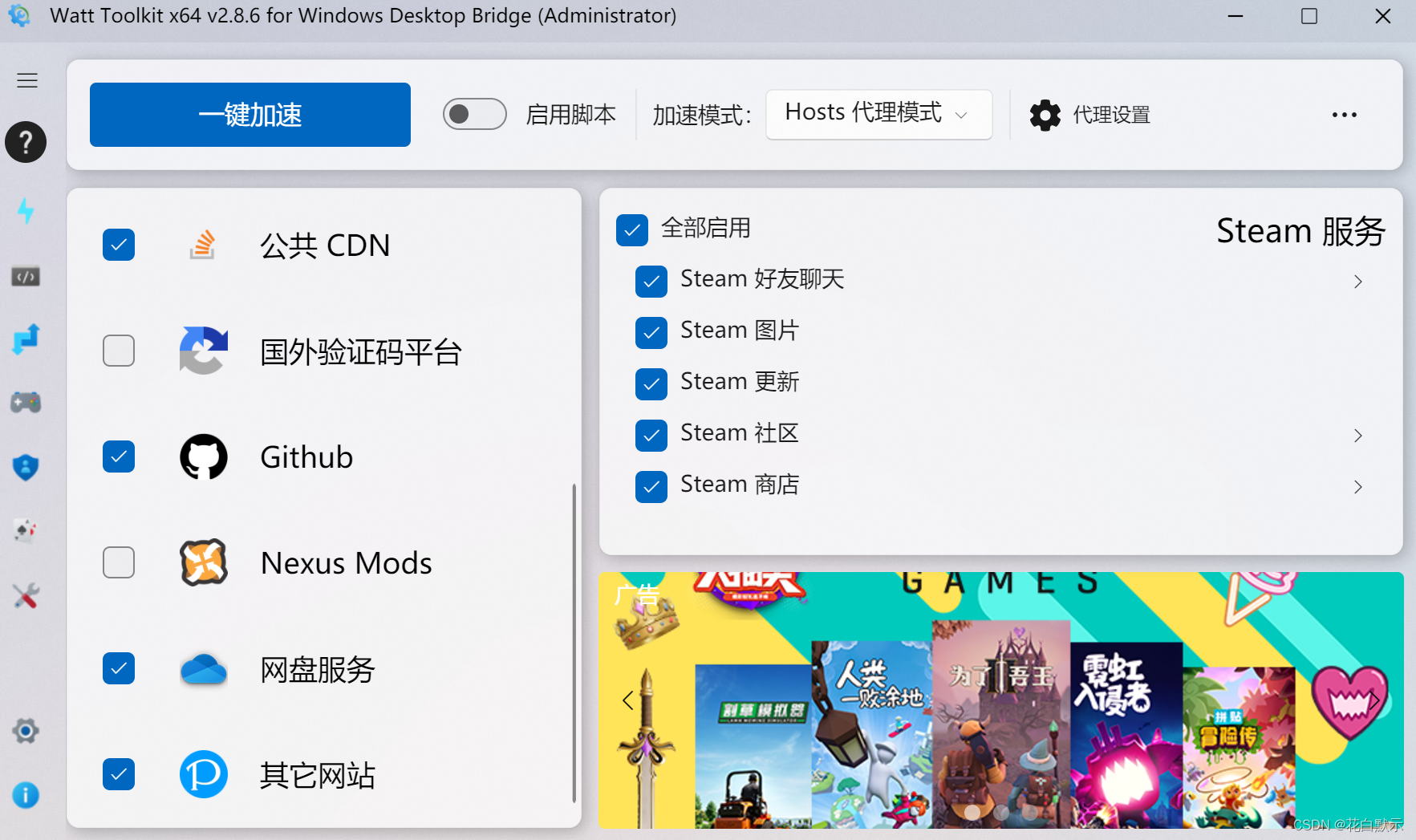
Task: Open the blue arrows account-switch sidebar icon
Action: pos(26,339)
